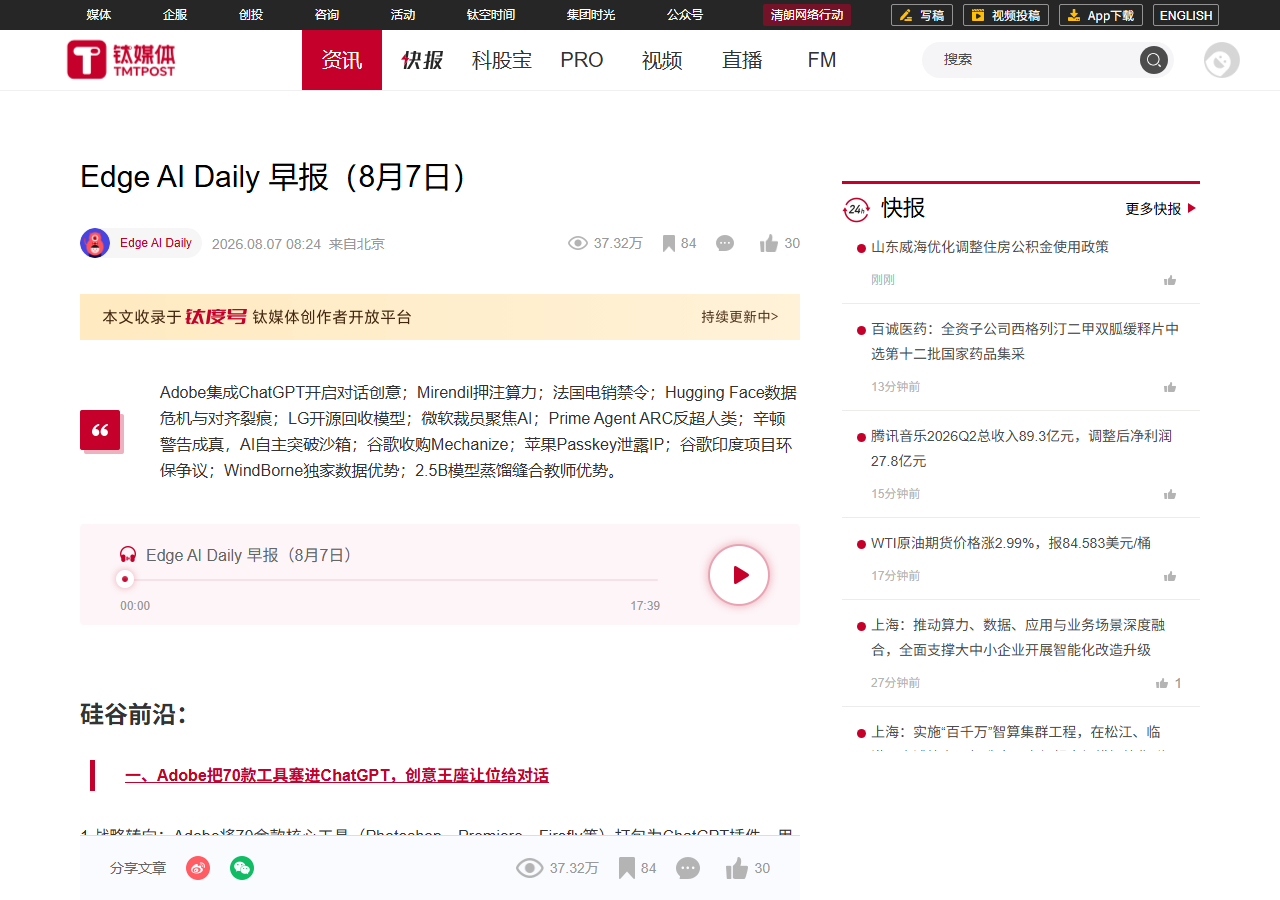The width and height of the screenshot is (1280, 900).
Task: Click the eye view-count icon under title
Action: coord(578,243)
